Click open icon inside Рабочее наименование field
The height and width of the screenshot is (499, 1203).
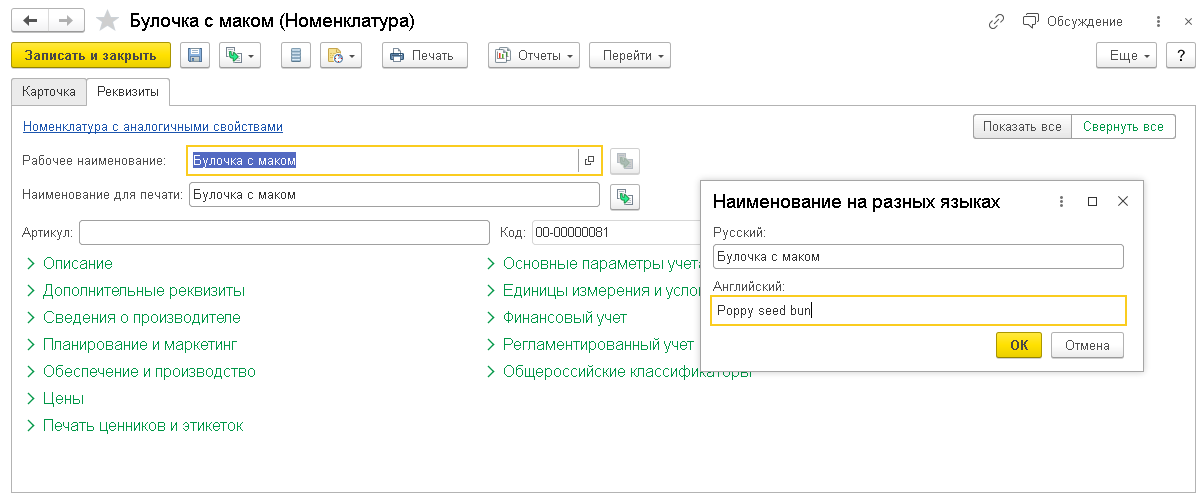click(x=589, y=160)
